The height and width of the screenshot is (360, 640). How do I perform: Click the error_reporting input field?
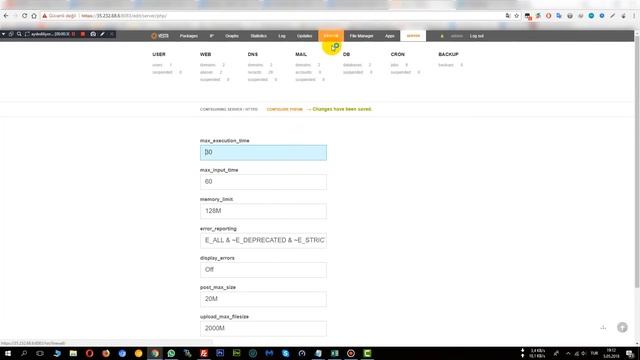pos(263,240)
